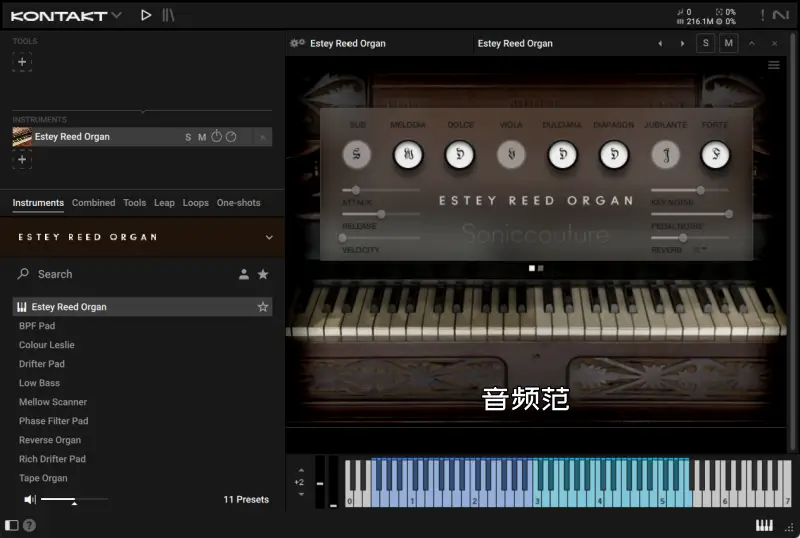This screenshot has width=800, height=538.
Task: Switch to the Combined tab
Action: pos(93,203)
